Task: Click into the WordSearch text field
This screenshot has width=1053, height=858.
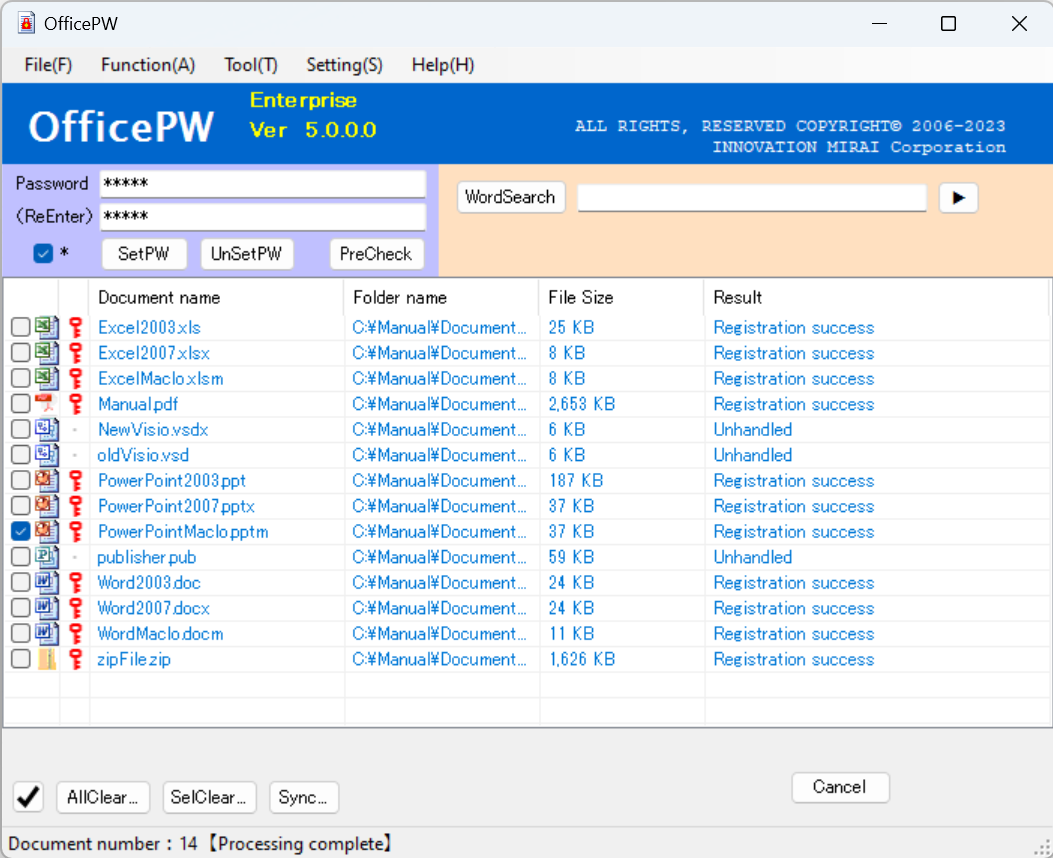Action: pyautogui.click(x=752, y=197)
